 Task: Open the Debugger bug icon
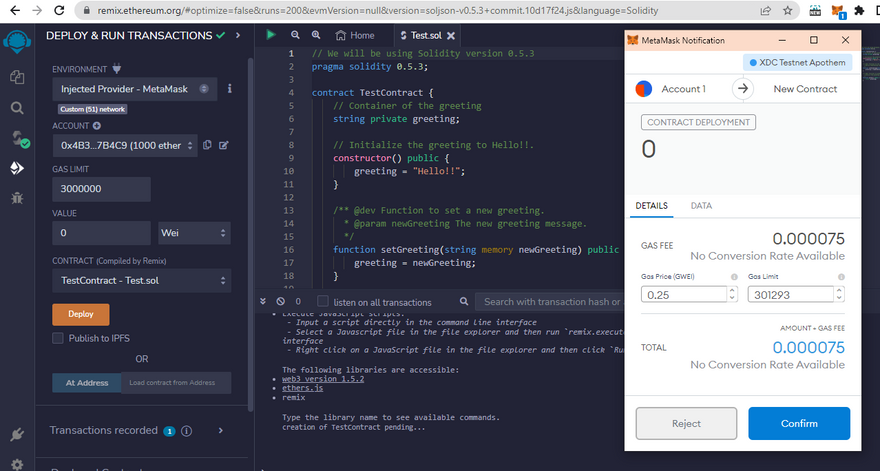17,199
